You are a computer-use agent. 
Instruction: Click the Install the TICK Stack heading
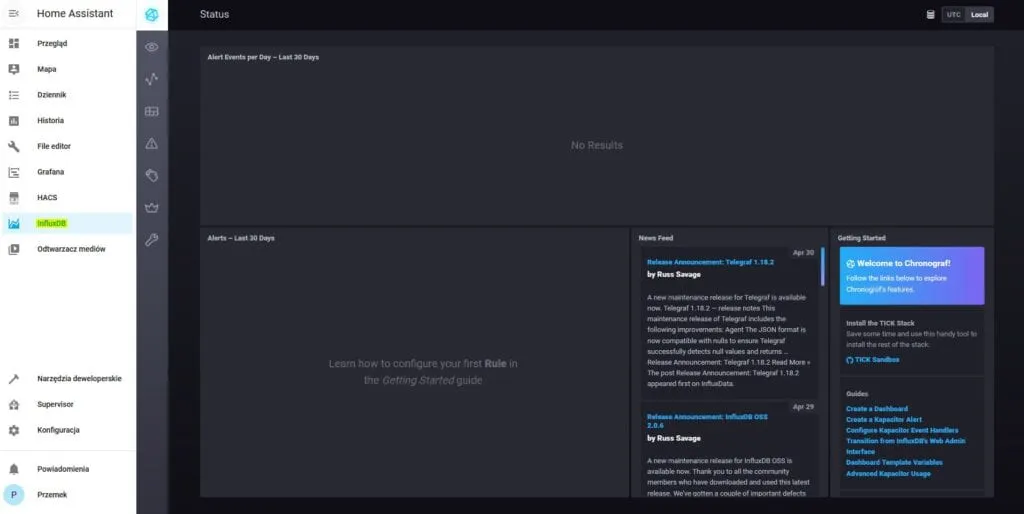880,323
